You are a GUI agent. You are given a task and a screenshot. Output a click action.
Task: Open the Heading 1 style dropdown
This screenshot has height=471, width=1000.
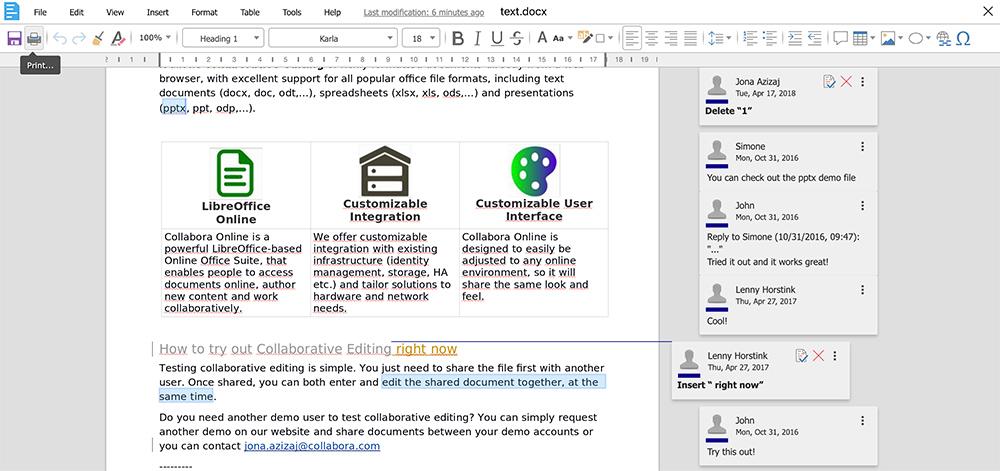click(223, 38)
